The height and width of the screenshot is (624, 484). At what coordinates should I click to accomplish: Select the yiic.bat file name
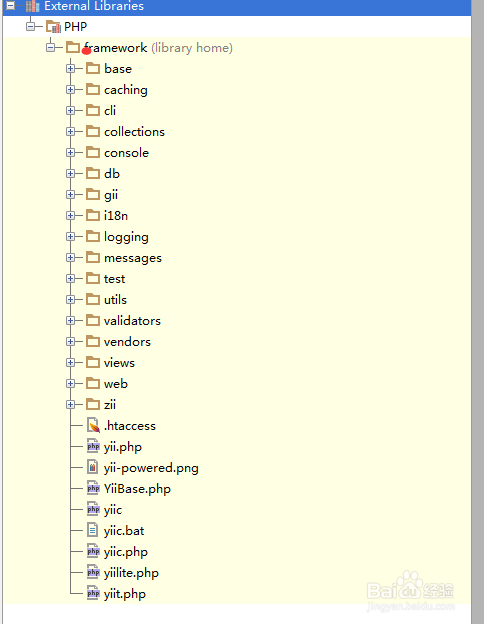(x=124, y=531)
